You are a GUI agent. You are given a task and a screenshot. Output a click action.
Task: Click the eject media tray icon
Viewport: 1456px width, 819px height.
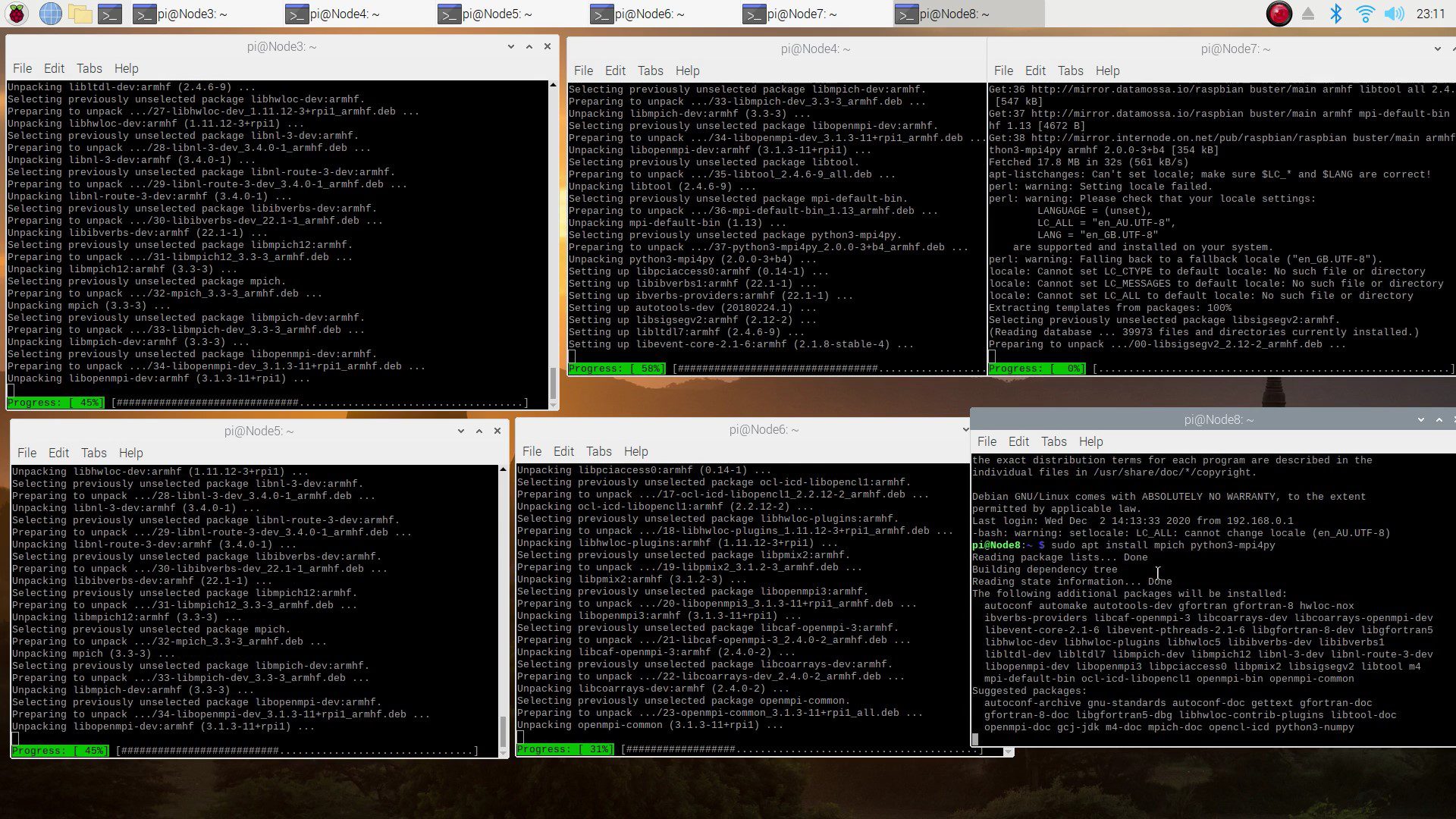click(1308, 14)
